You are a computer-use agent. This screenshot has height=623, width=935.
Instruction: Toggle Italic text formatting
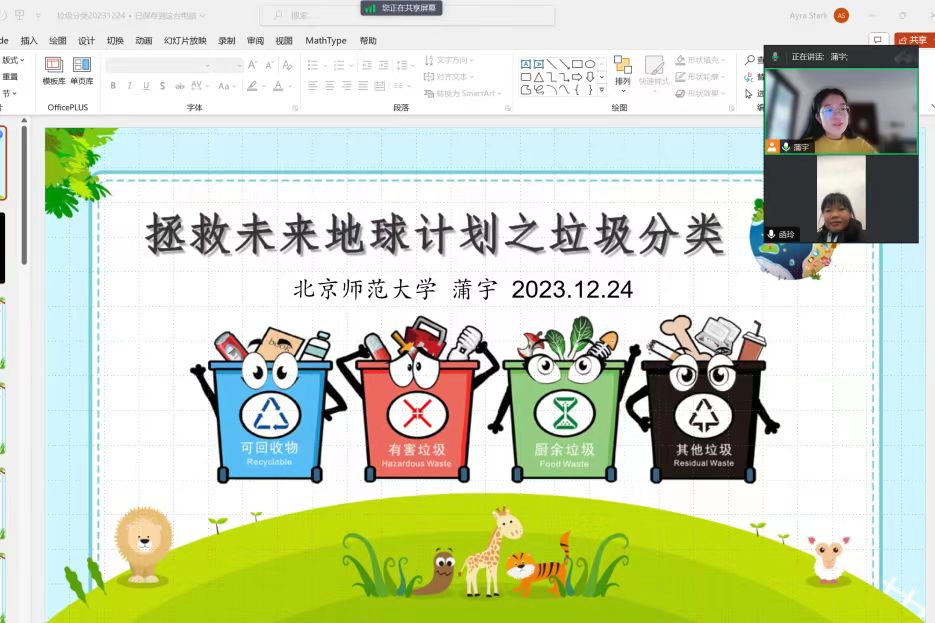(x=129, y=86)
